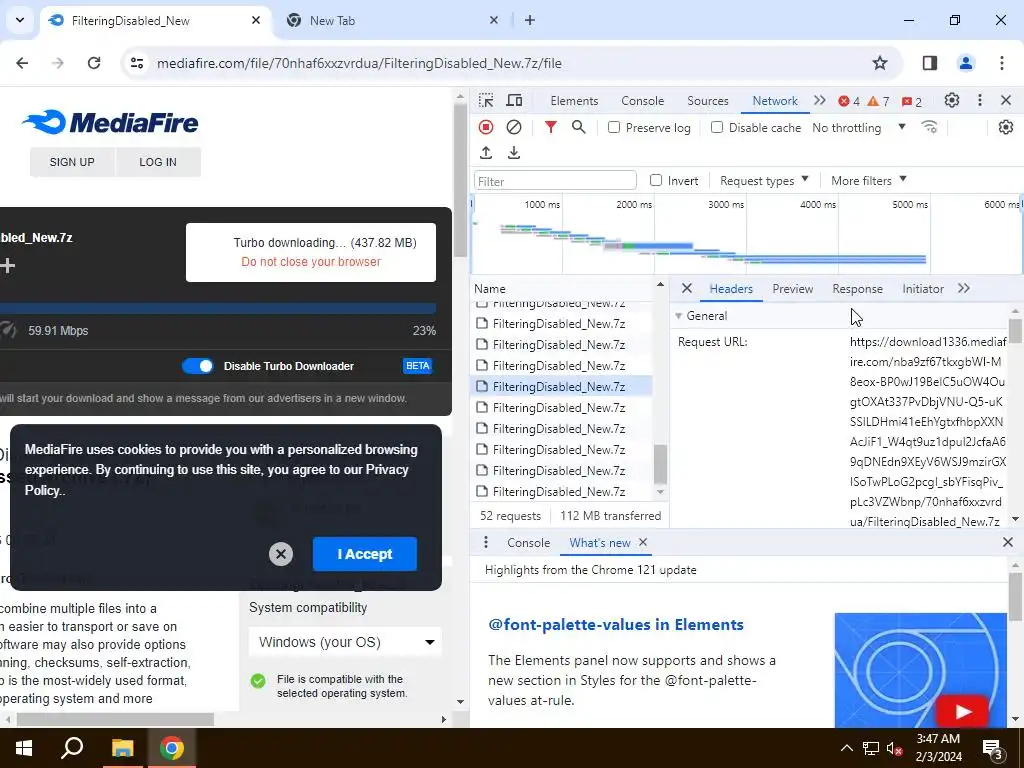The width and height of the screenshot is (1024, 768).
Task: Click the issues count badge showing 2
Action: pyautogui.click(x=912, y=101)
